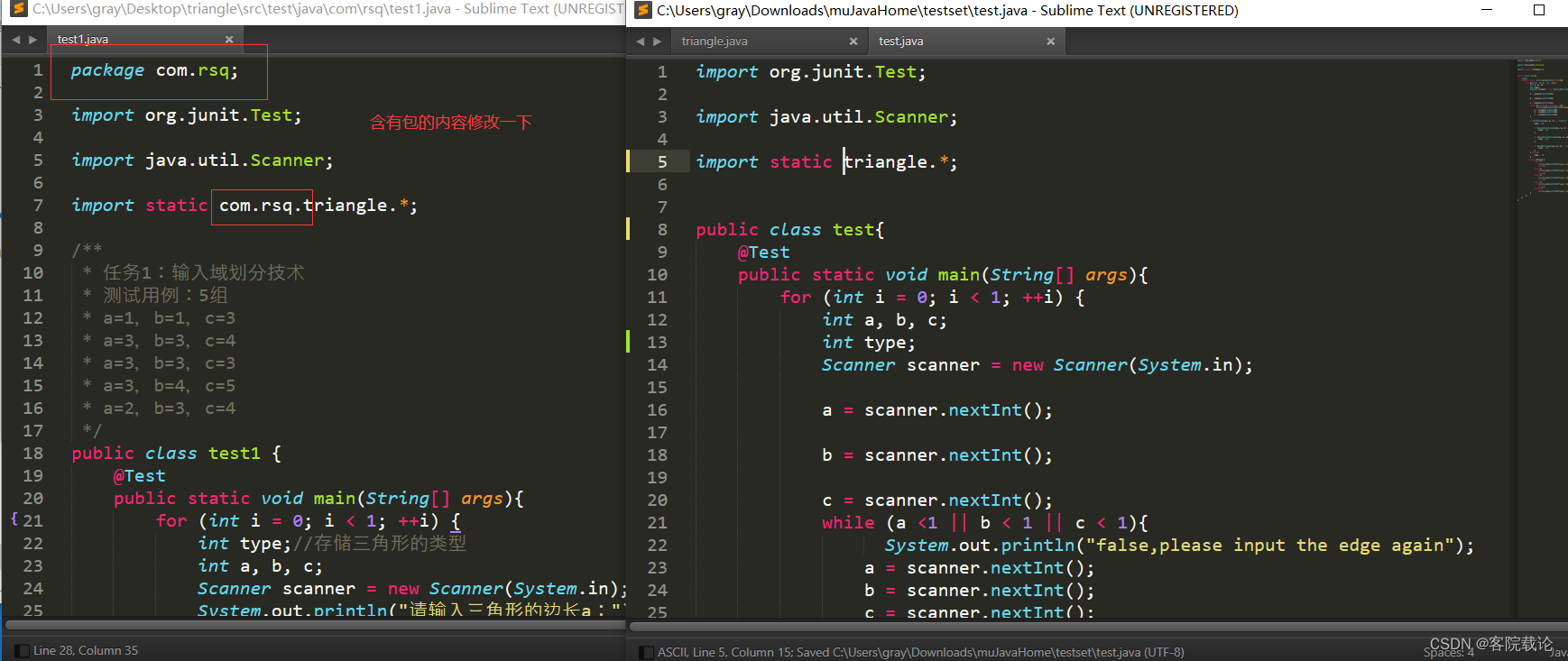
Task: Click the 'Spaces: 4' indentation setting
Action: (x=1449, y=653)
